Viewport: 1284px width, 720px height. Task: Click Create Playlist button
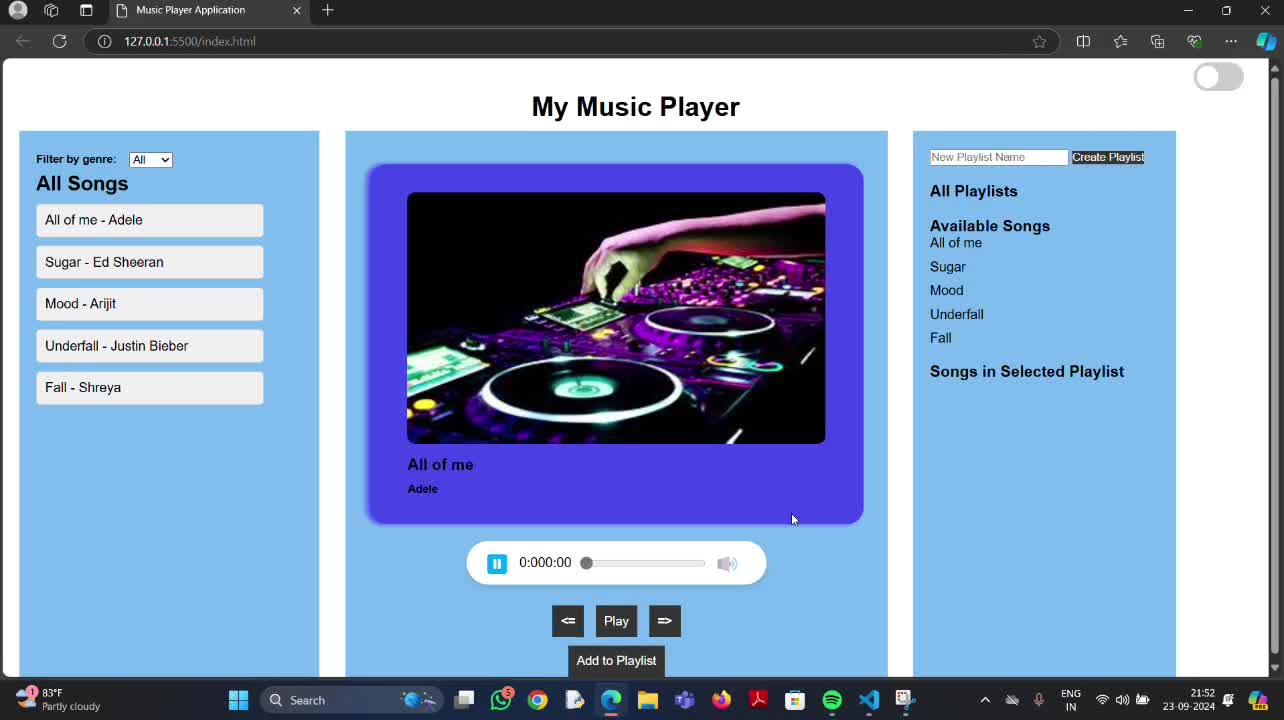click(x=1108, y=157)
